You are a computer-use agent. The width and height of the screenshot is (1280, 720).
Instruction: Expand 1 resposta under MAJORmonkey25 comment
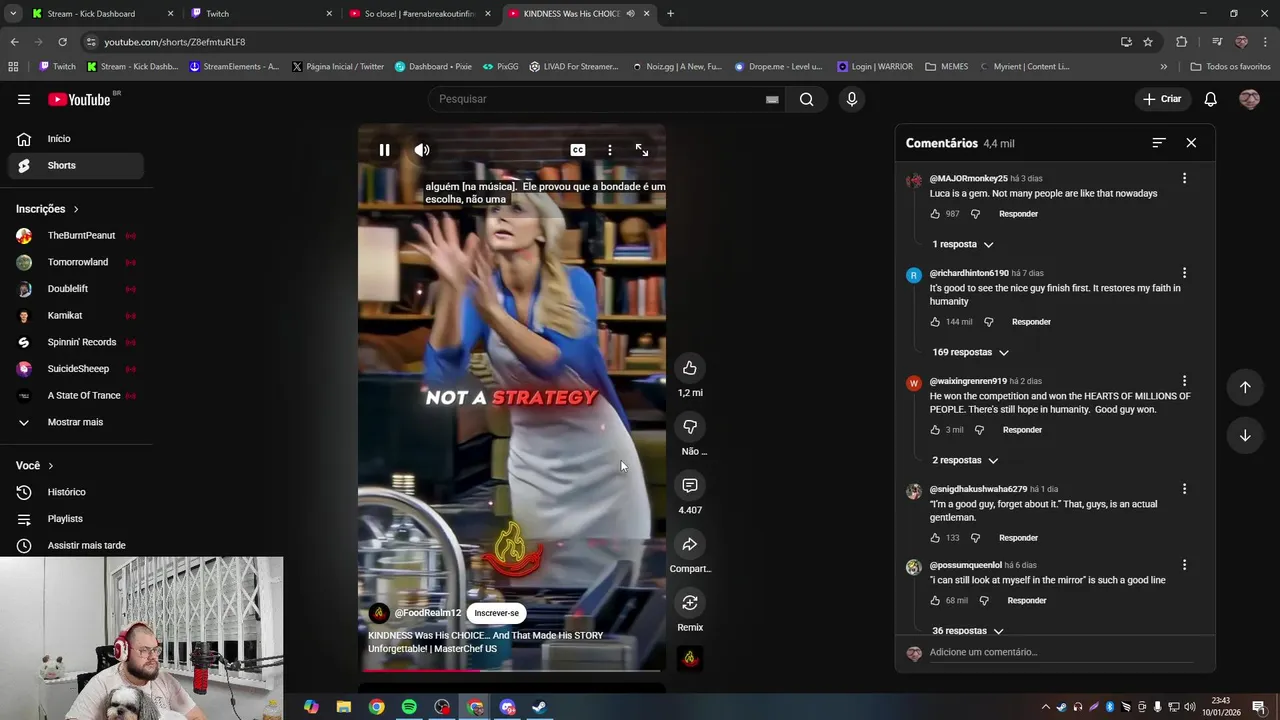(962, 244)
